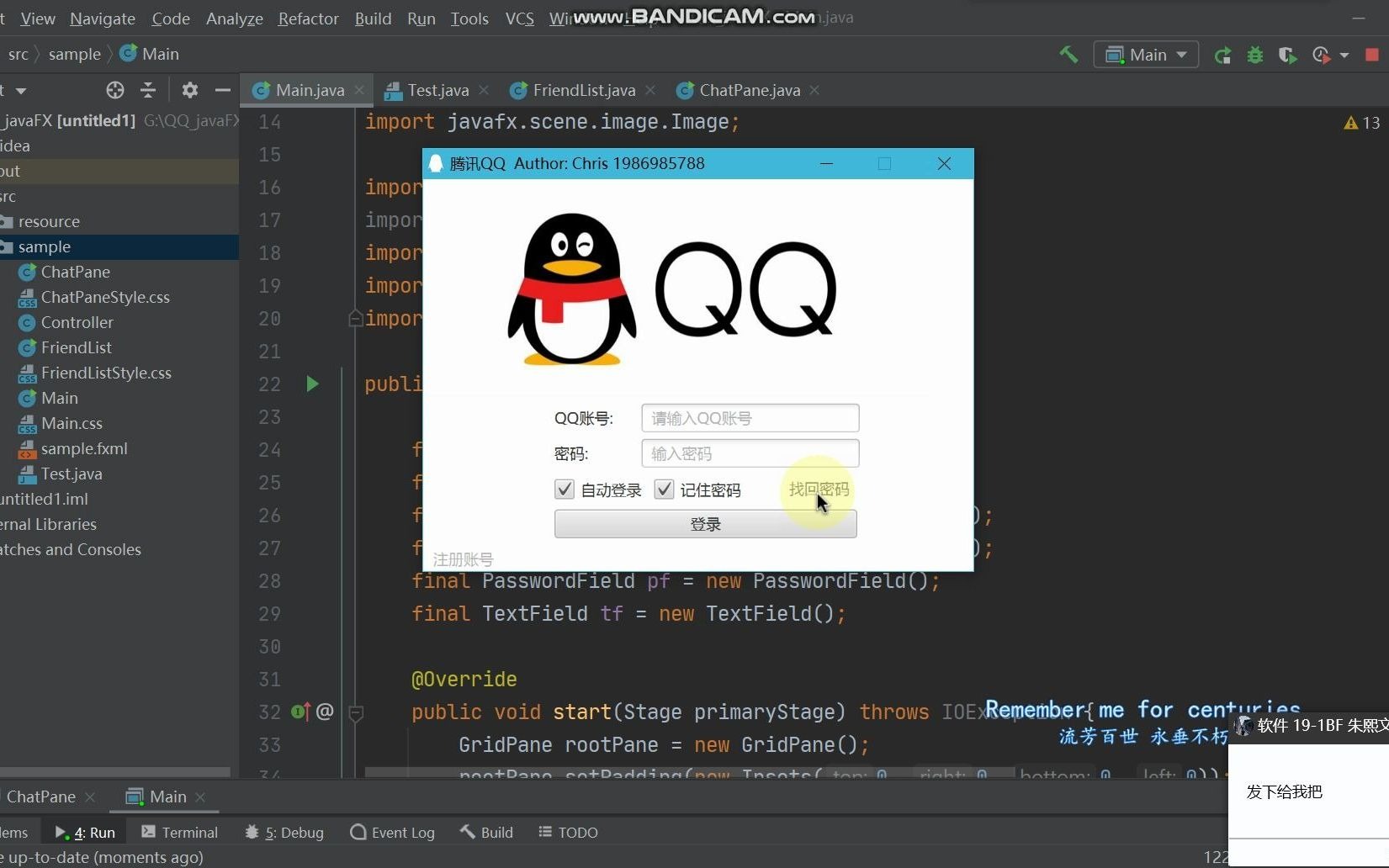
Task: Open the Tools menu
Action: [x=469, y=19]
